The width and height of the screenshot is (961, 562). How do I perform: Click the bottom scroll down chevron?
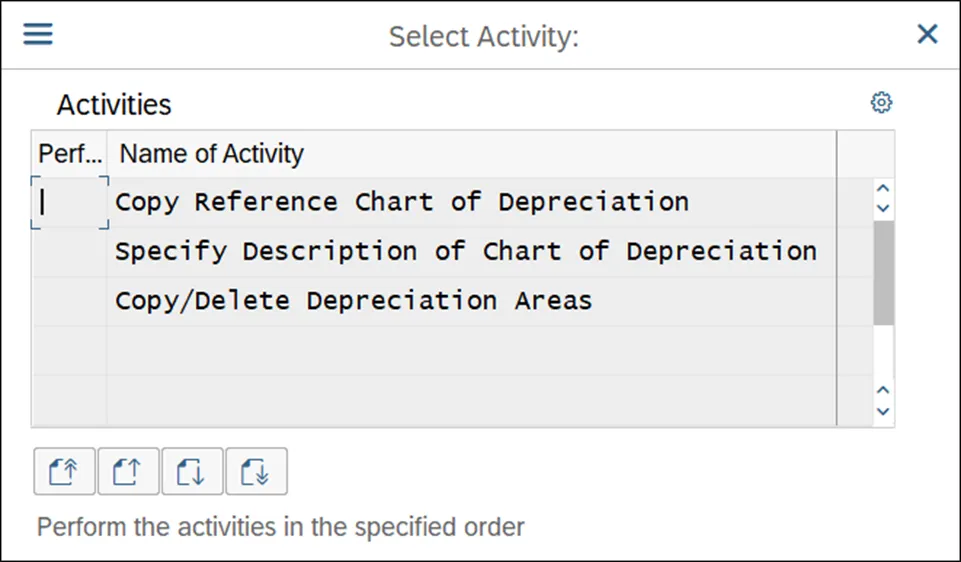pyautogui.click(x=882, y=411)
